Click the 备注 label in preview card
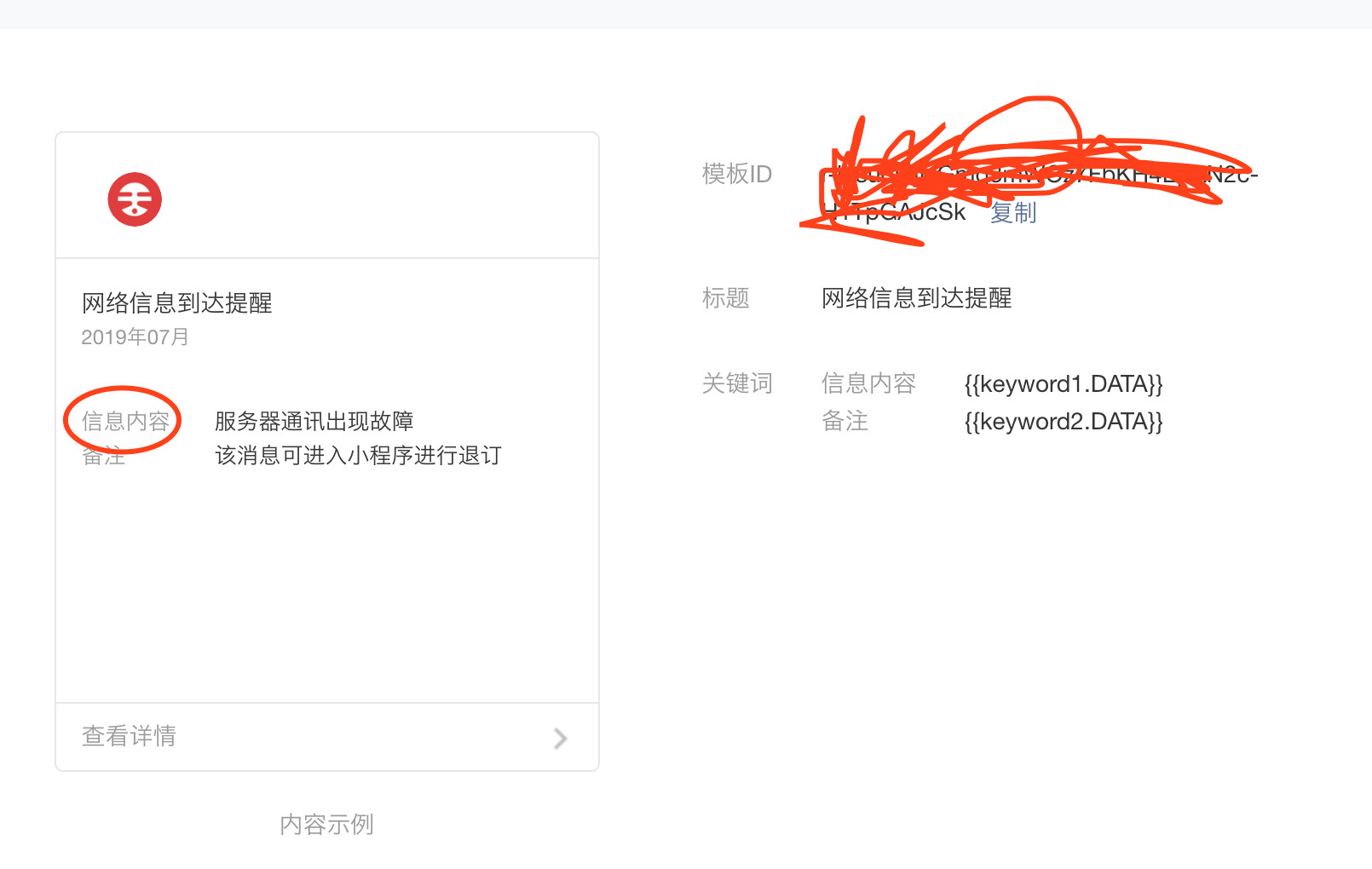1372x869 pixels. (103, 456)
